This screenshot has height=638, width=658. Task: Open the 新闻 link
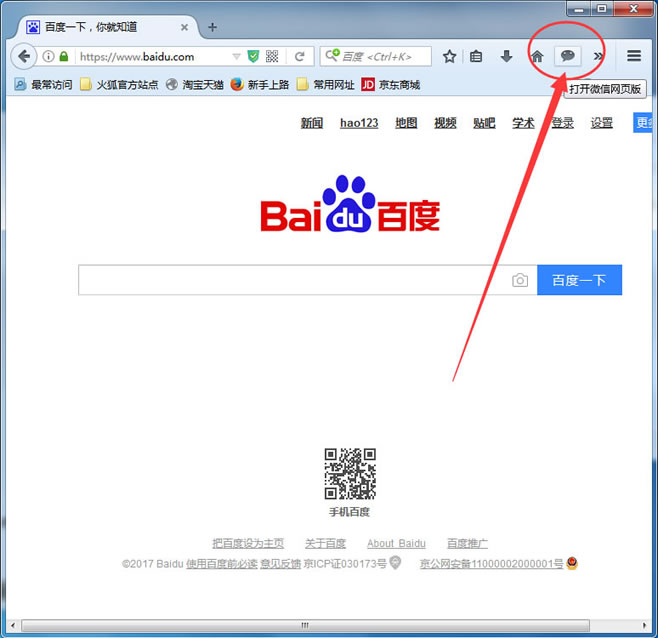coord(312,123)
